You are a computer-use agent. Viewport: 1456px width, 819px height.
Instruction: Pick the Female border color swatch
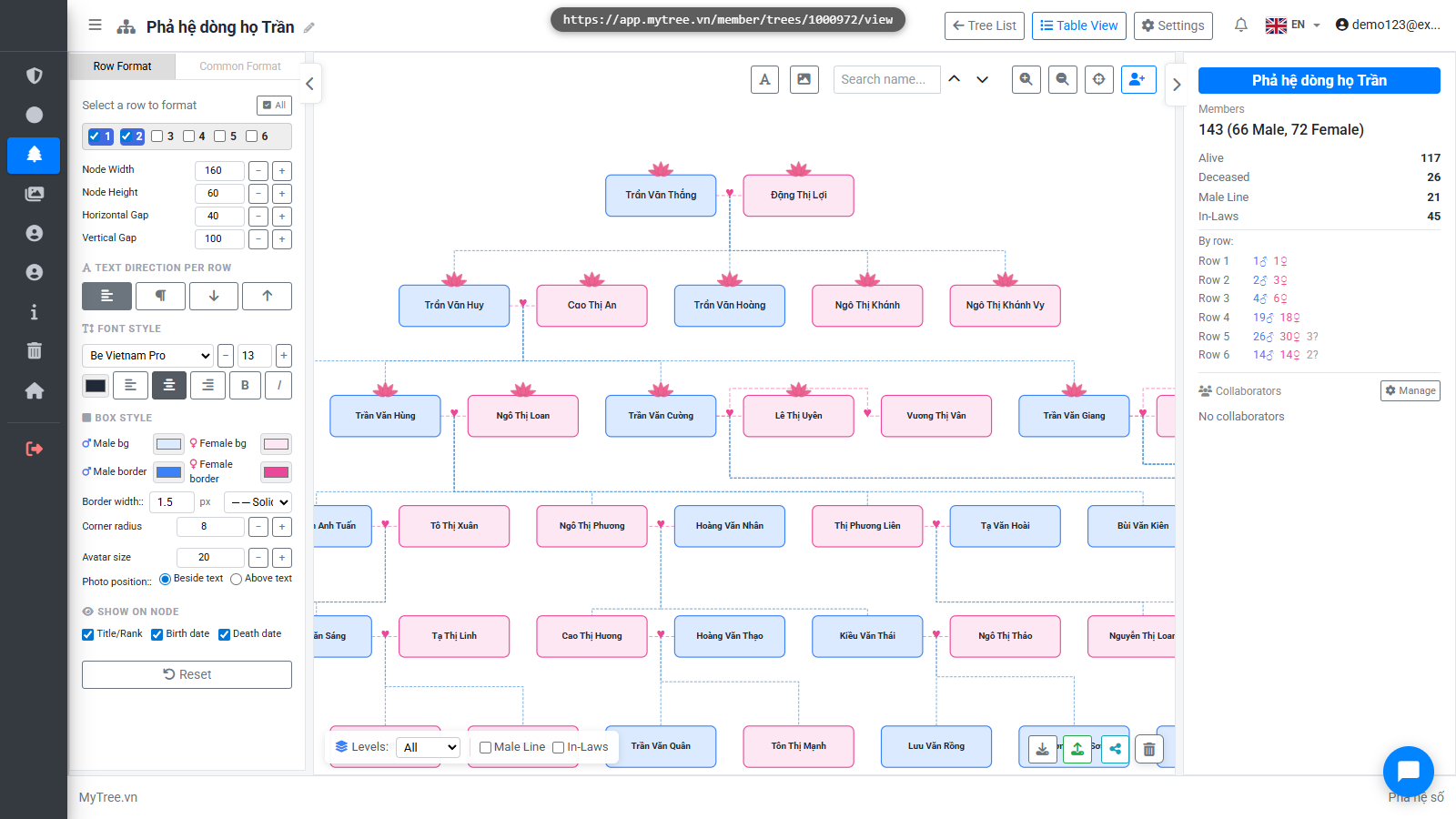[277, 471]
